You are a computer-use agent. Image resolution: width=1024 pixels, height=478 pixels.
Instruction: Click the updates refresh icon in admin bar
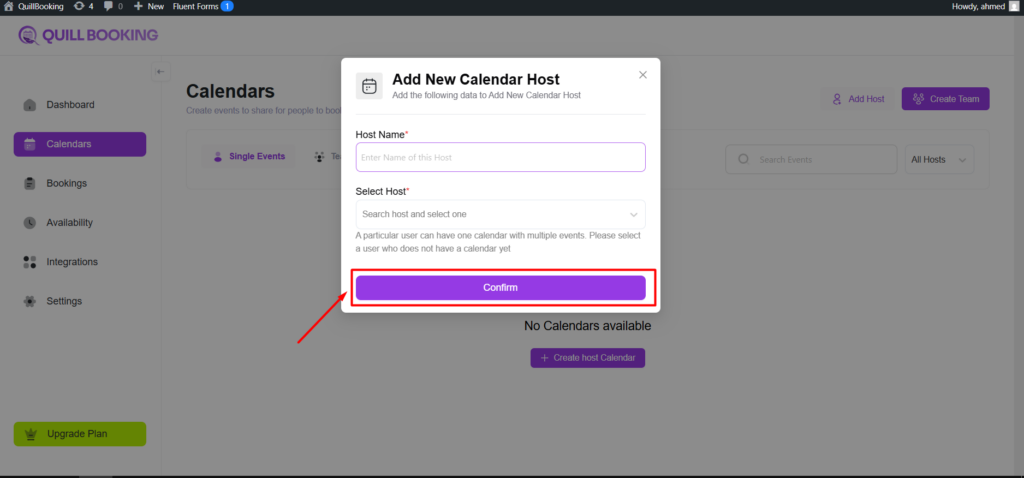[x=79, y=6]
